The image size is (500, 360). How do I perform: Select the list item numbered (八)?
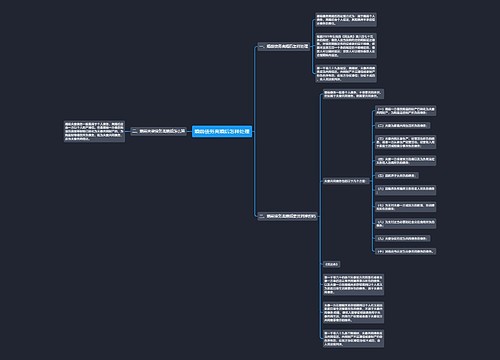click(406, 223)
